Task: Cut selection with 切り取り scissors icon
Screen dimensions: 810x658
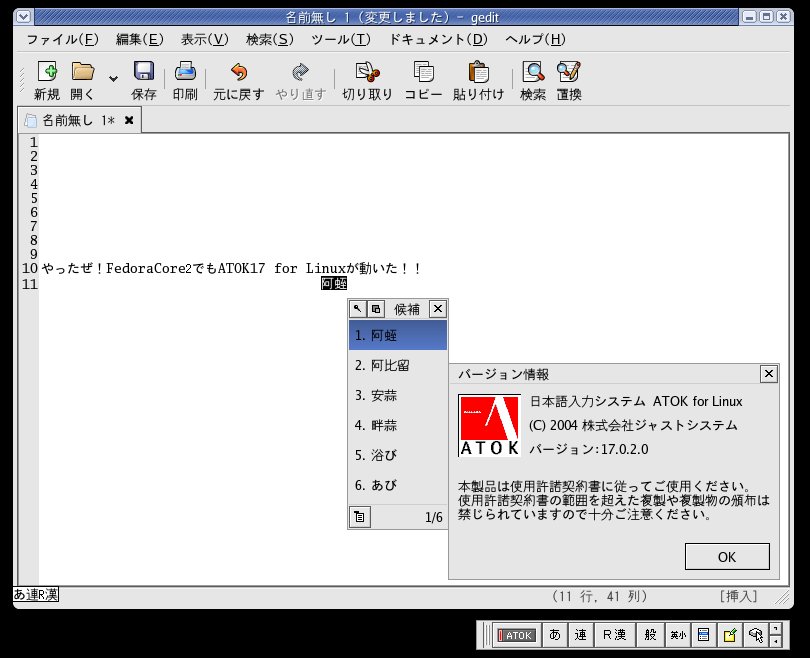Action: (367, 80)
